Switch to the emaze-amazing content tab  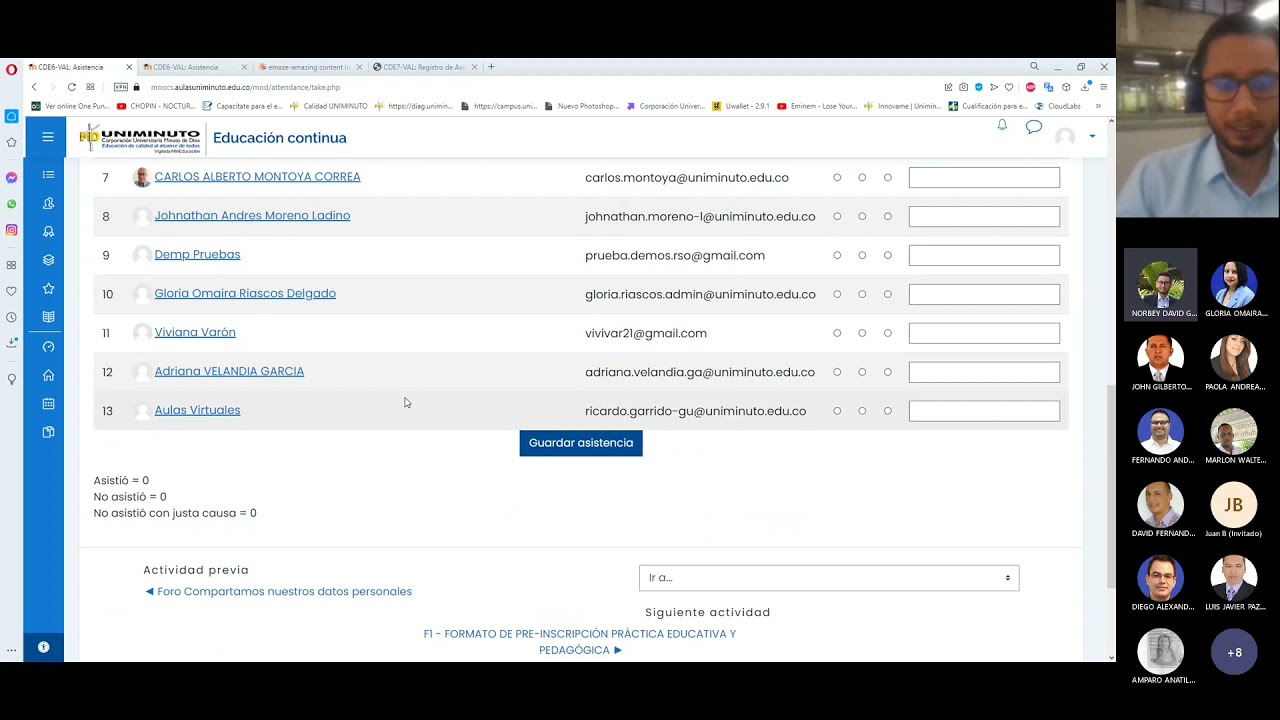point(309,67)
